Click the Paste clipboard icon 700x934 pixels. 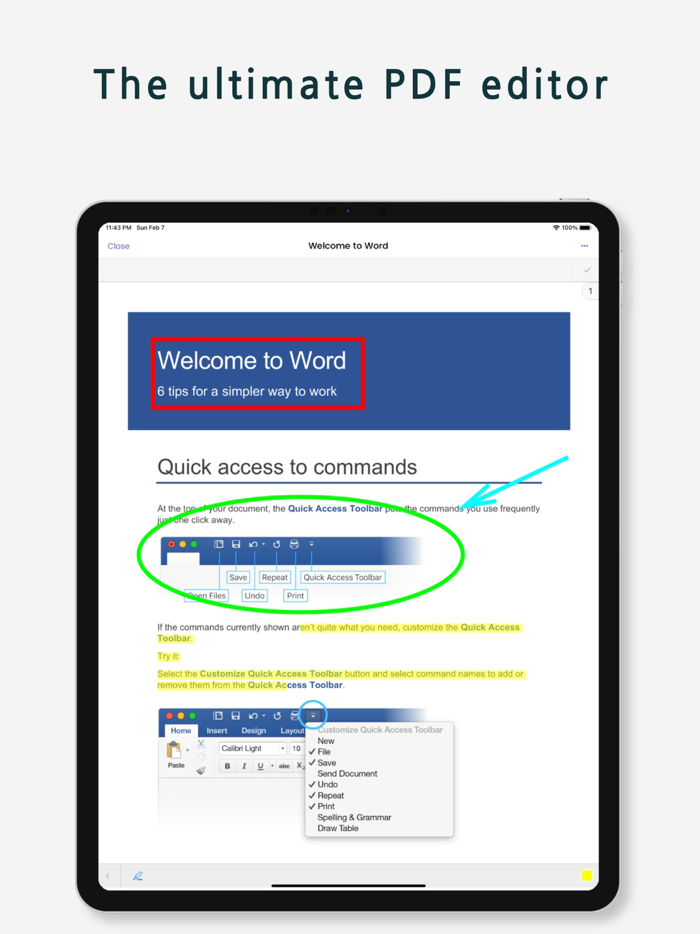(x=174, y=749)
